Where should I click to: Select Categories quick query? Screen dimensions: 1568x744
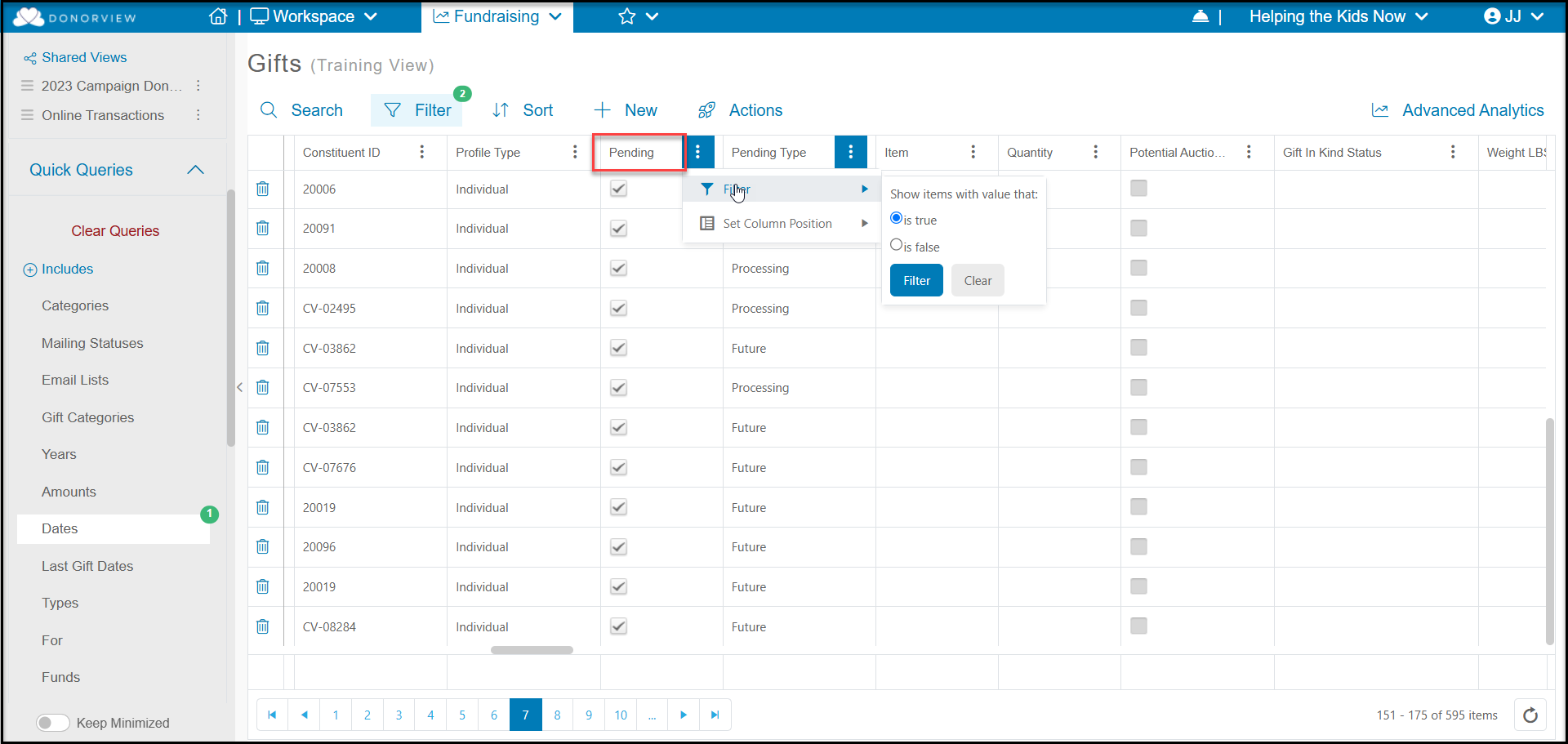click(75, 305)
